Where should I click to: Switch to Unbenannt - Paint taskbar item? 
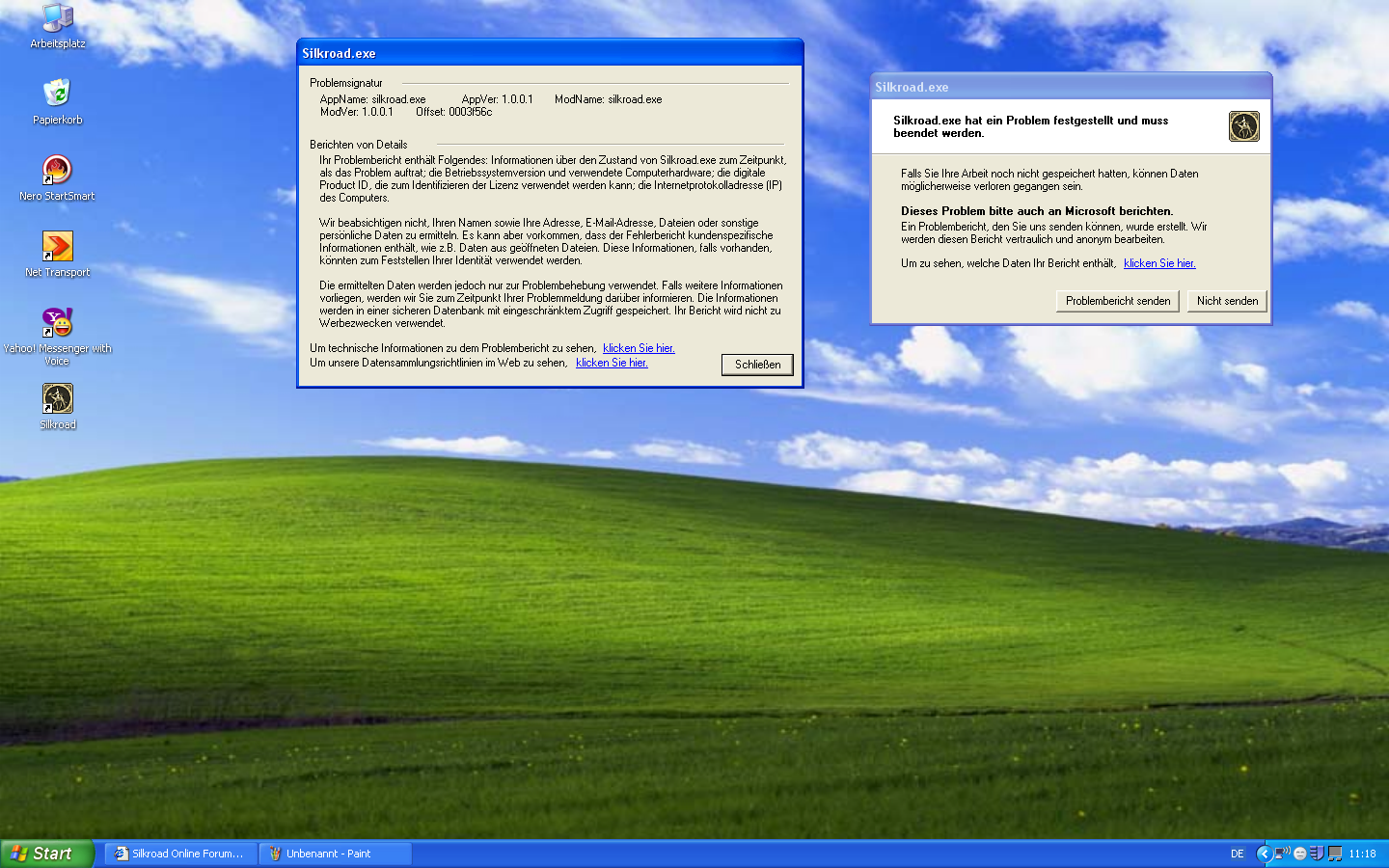click(x=334, y=854)
